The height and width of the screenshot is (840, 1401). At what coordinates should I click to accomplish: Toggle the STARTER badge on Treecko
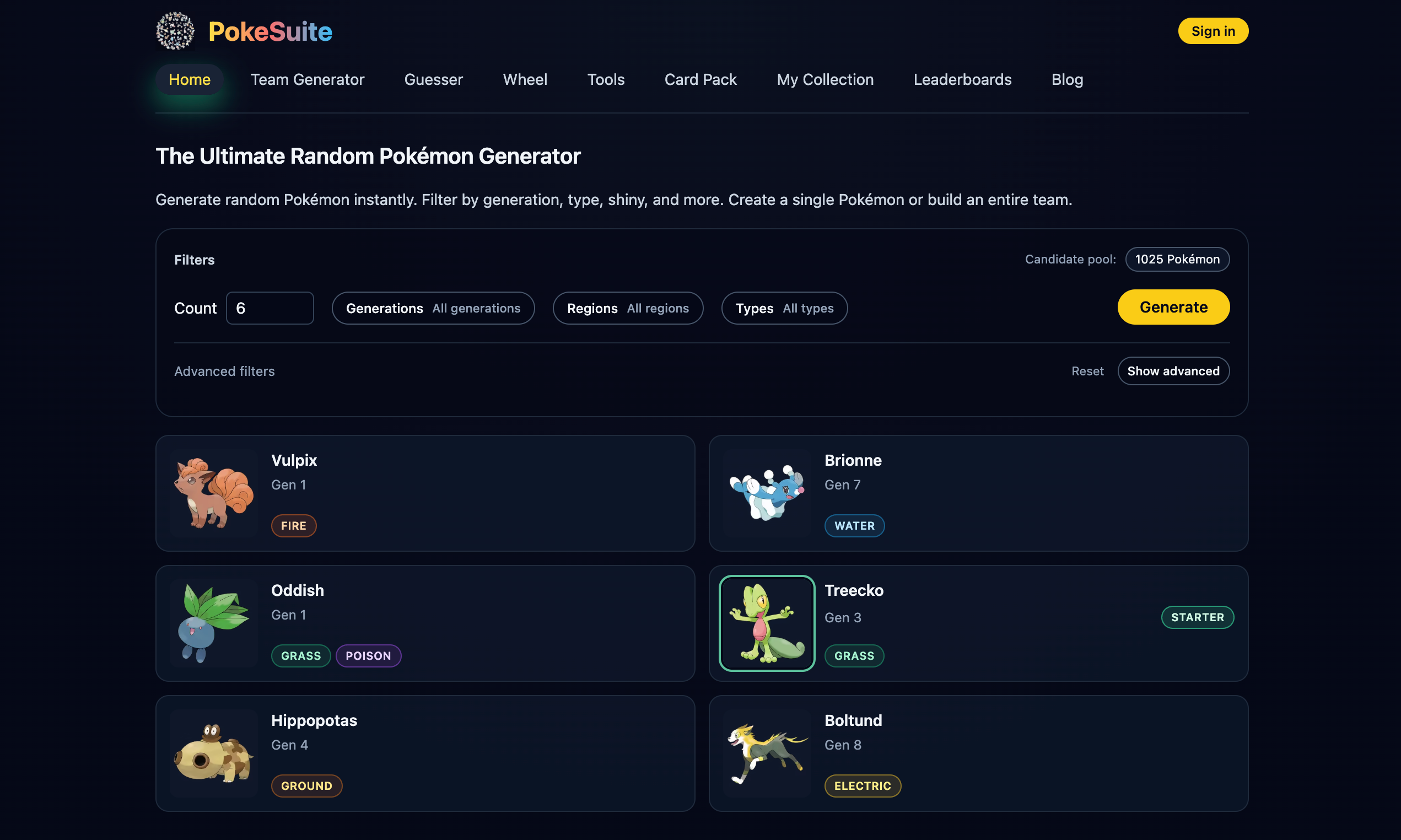pyautogui.click(x=1197, y=617)
